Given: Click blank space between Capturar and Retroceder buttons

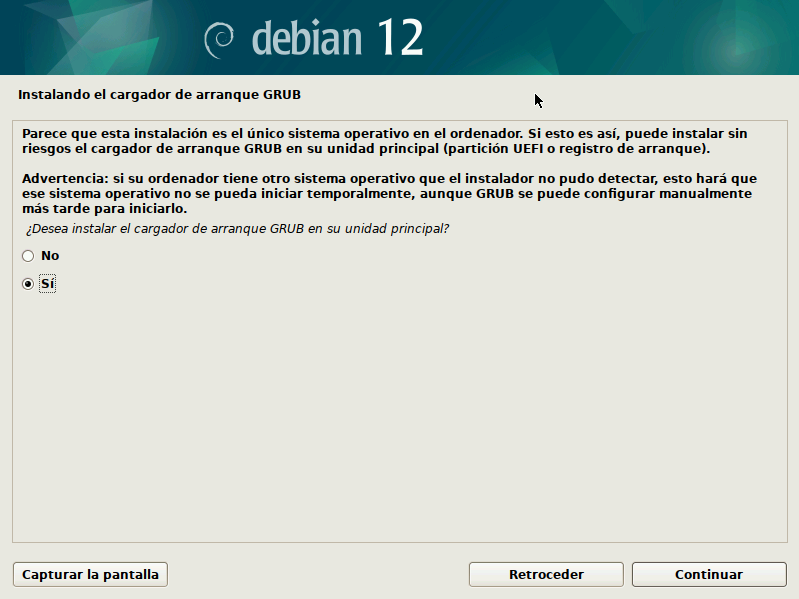Looking at the screenshot, I should (318, 575).
